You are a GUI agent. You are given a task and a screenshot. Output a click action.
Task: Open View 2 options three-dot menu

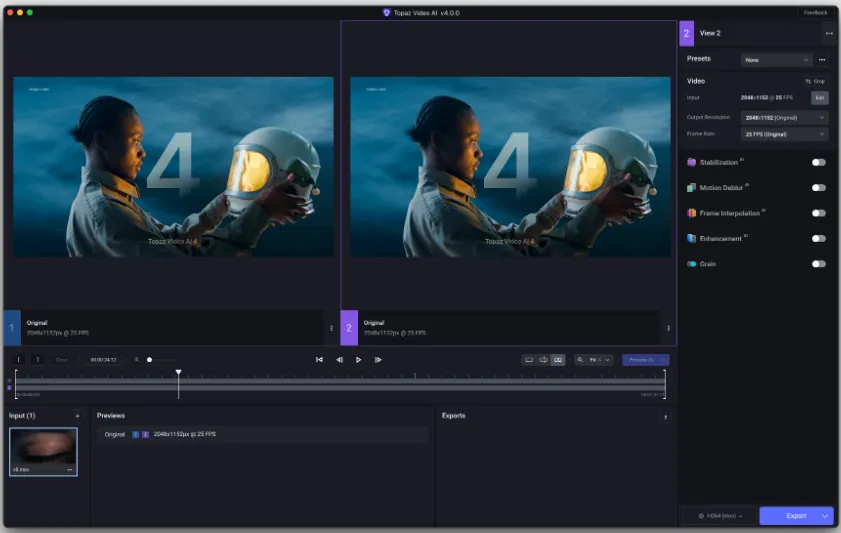click(x=668, y=328)
